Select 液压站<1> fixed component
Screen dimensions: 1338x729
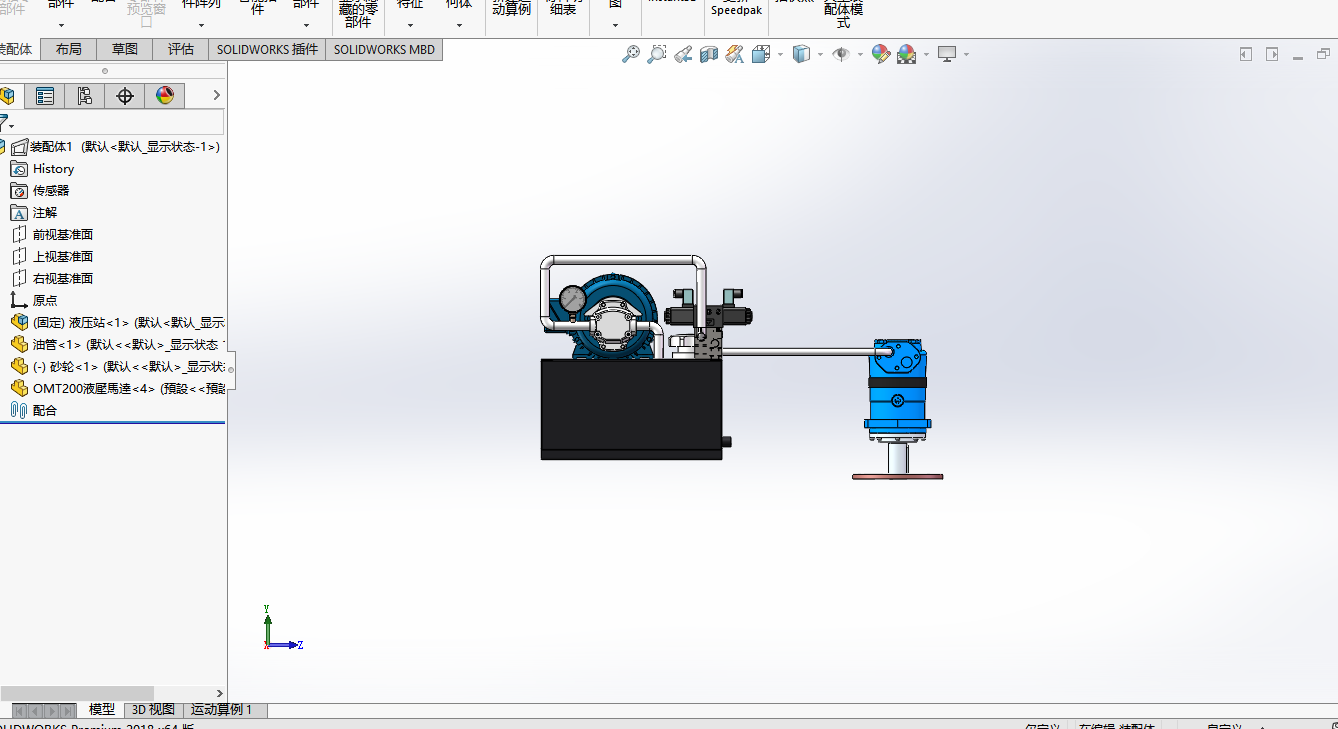117,323
